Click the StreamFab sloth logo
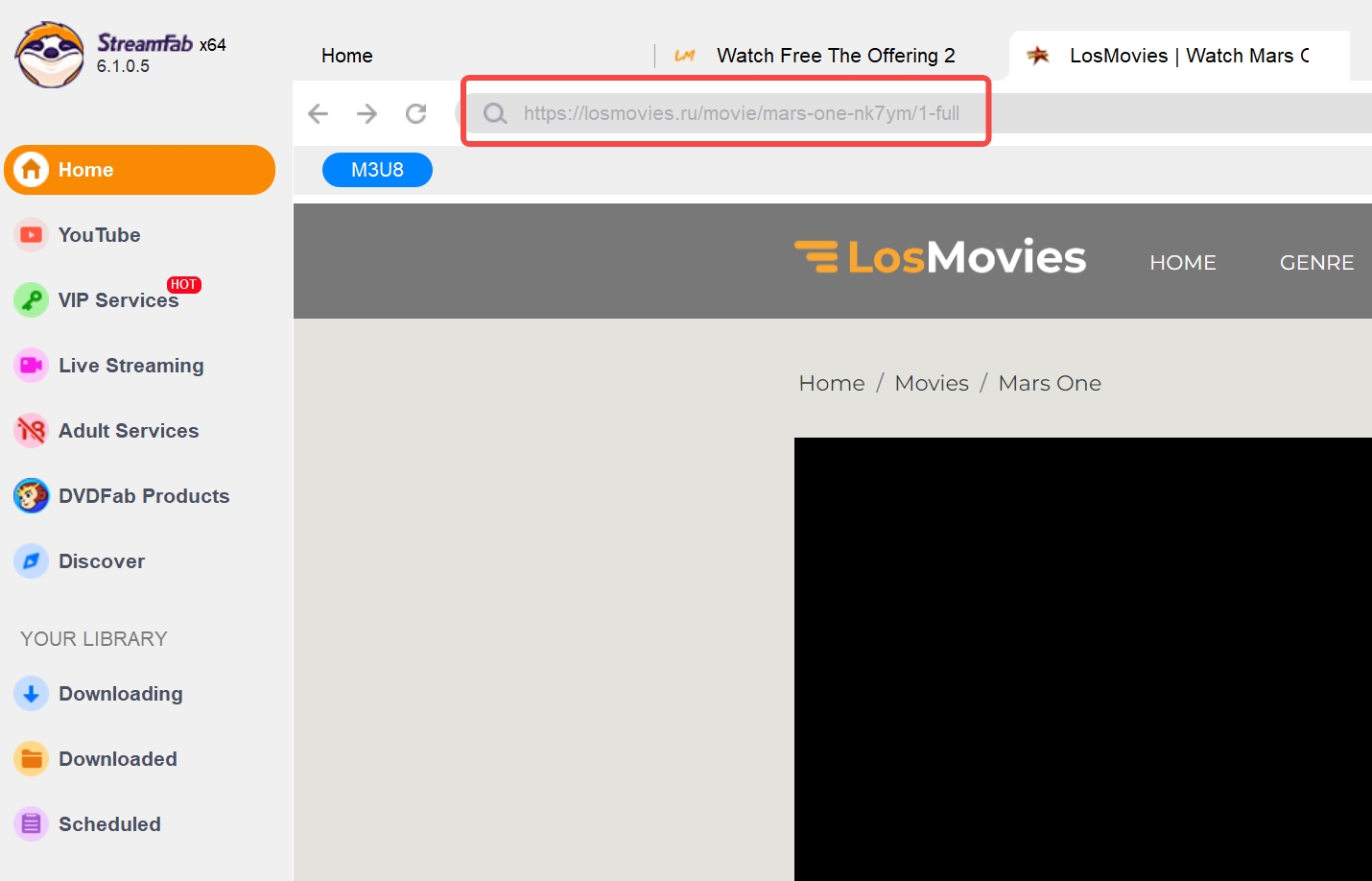Screen dimensions: 1372x881 tap(50, 55)
